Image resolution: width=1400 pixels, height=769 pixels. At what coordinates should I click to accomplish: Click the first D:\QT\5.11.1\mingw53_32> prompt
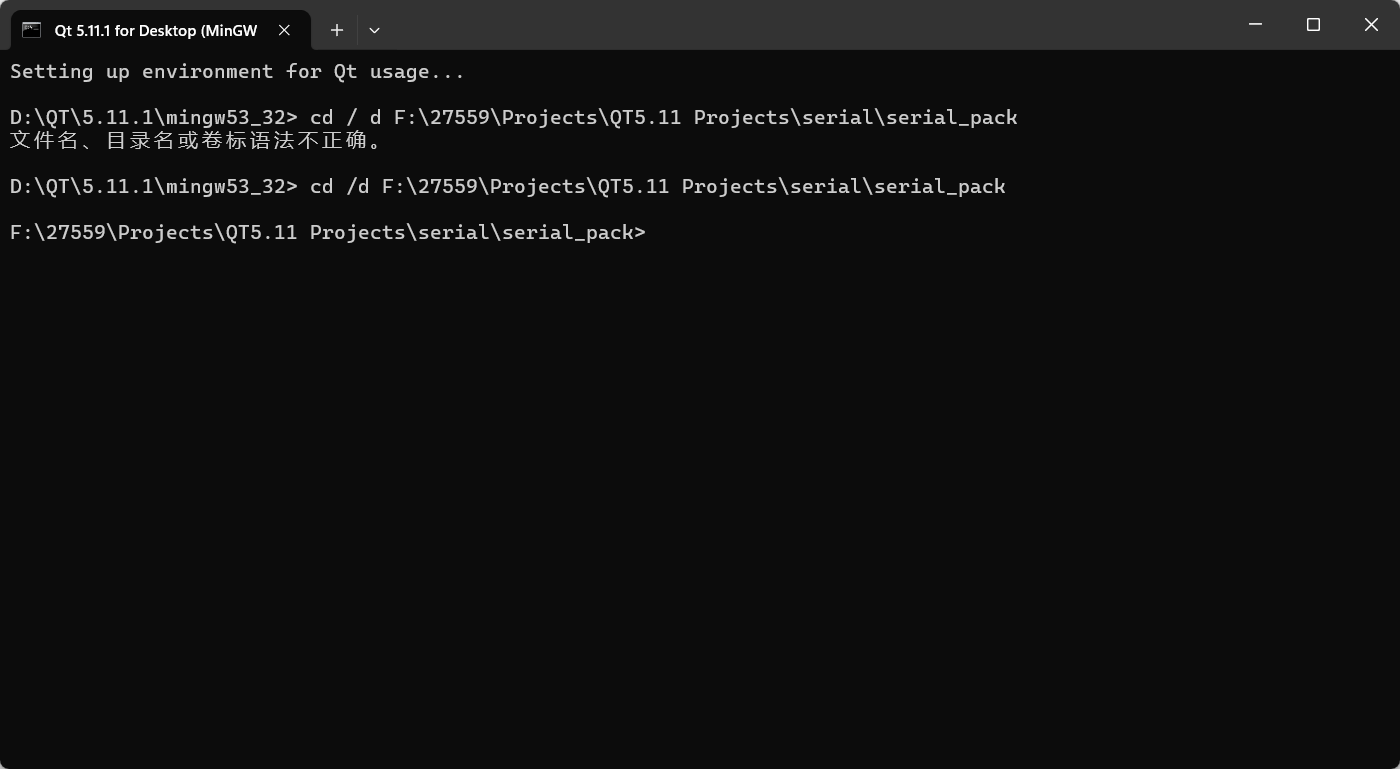coord(154,117)
